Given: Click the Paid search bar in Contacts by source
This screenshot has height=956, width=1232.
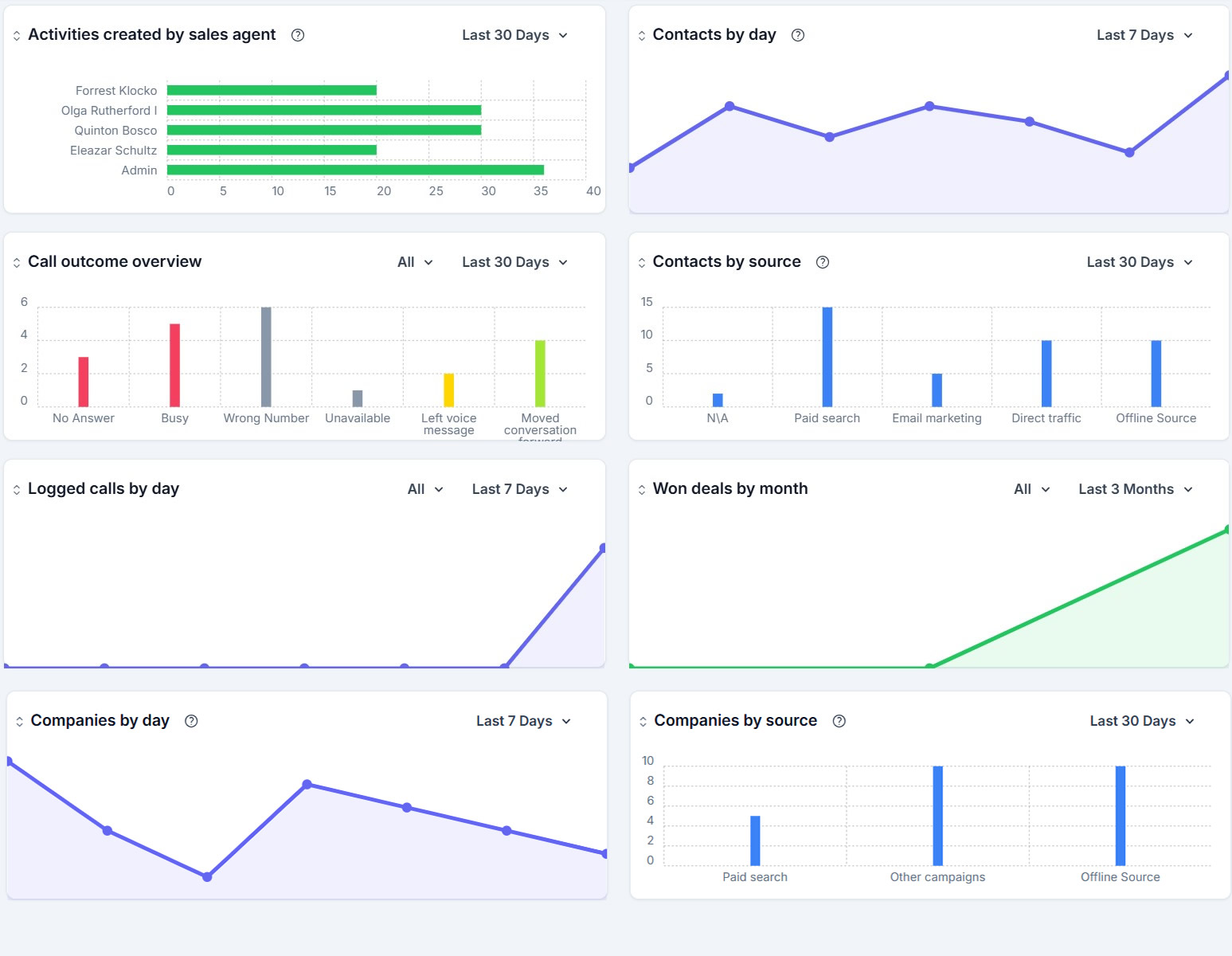Looking at the screenshot, I should tap(827, 357).
